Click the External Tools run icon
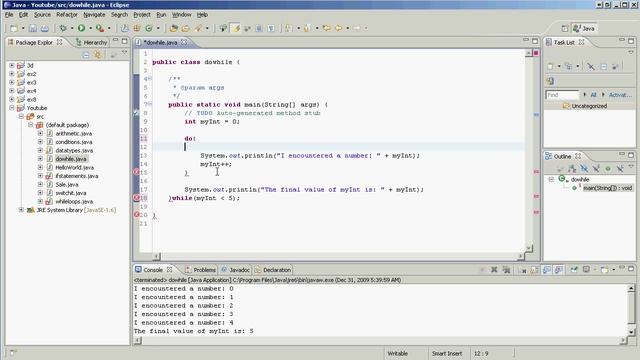640x360 pixels. tap(100, 28)
